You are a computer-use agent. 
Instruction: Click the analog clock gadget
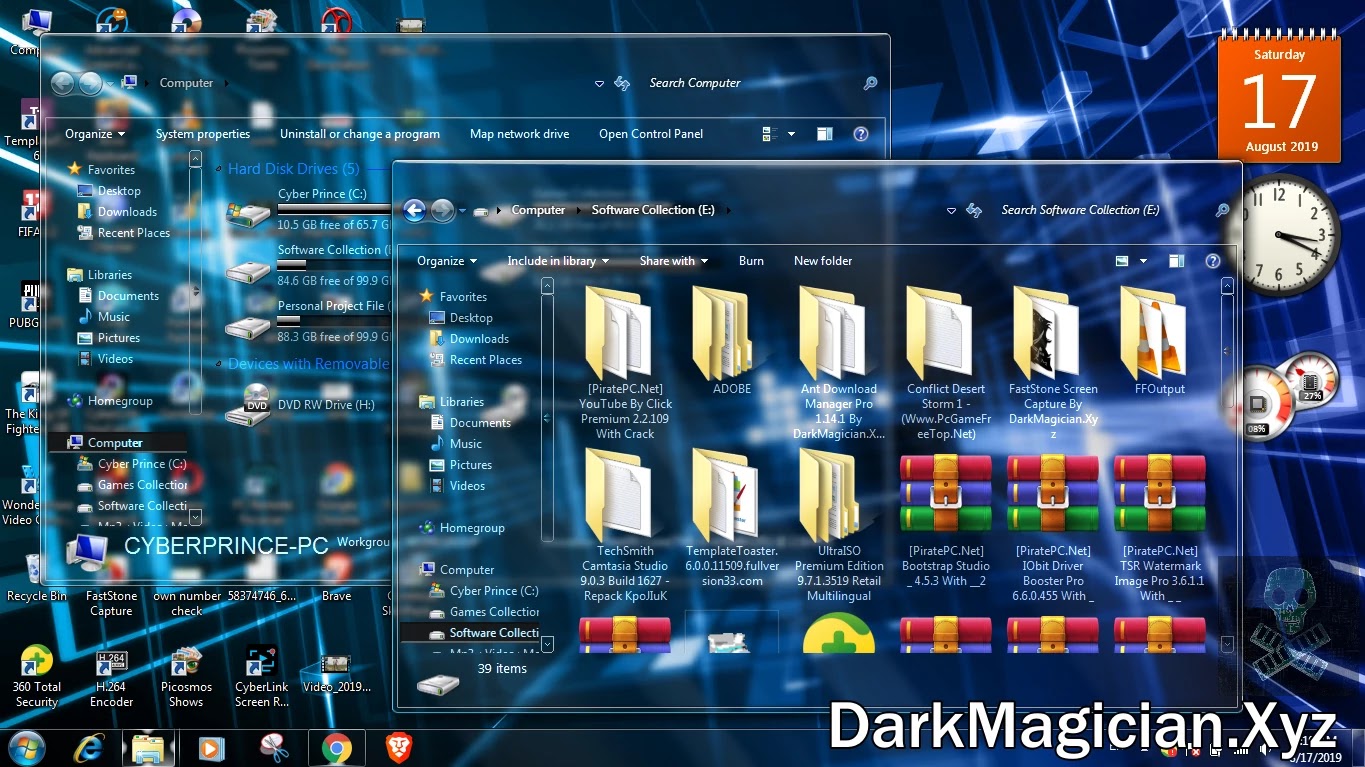point(1281,234)
